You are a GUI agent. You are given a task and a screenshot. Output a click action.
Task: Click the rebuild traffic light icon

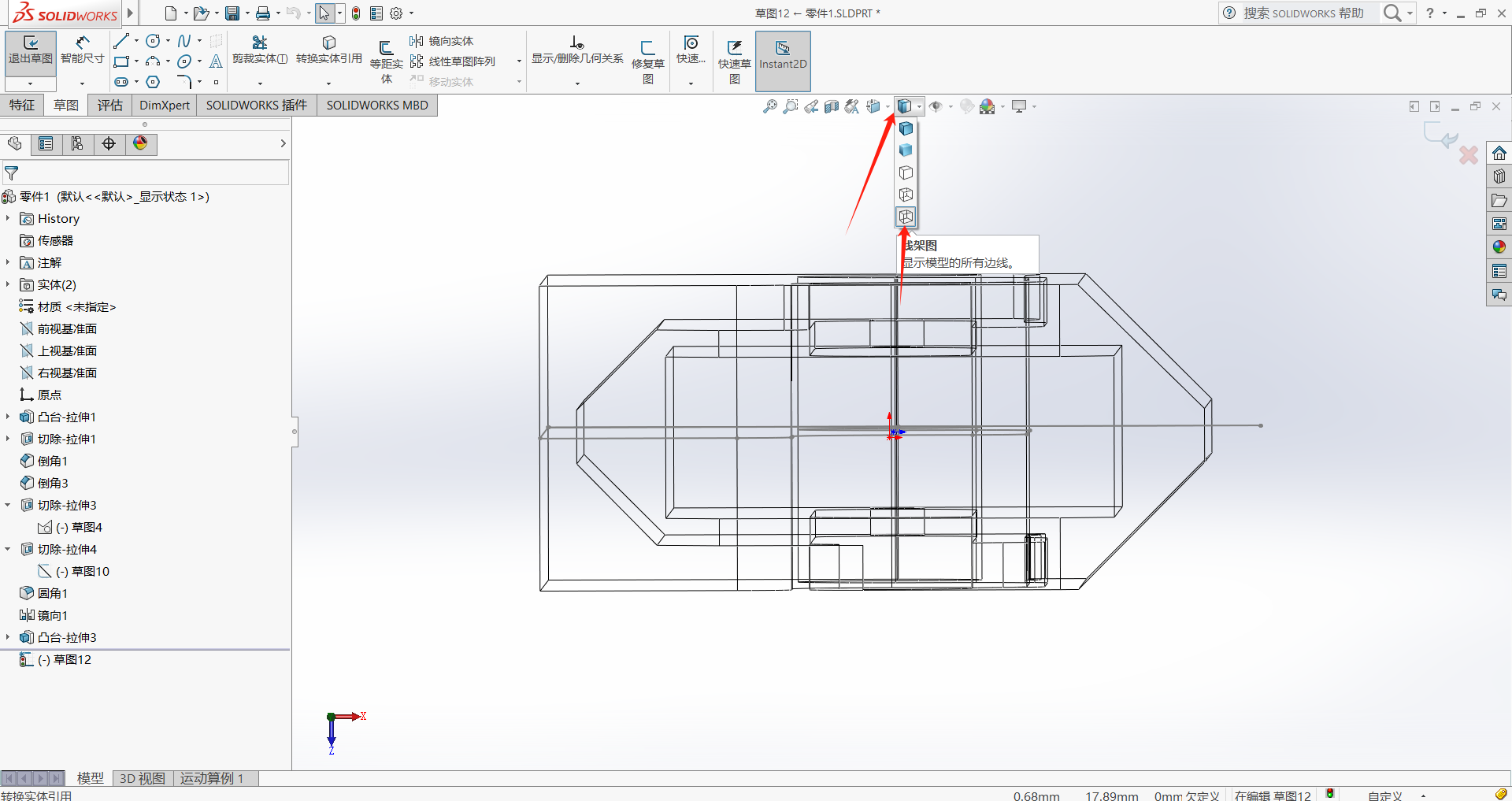pos(356,13)
